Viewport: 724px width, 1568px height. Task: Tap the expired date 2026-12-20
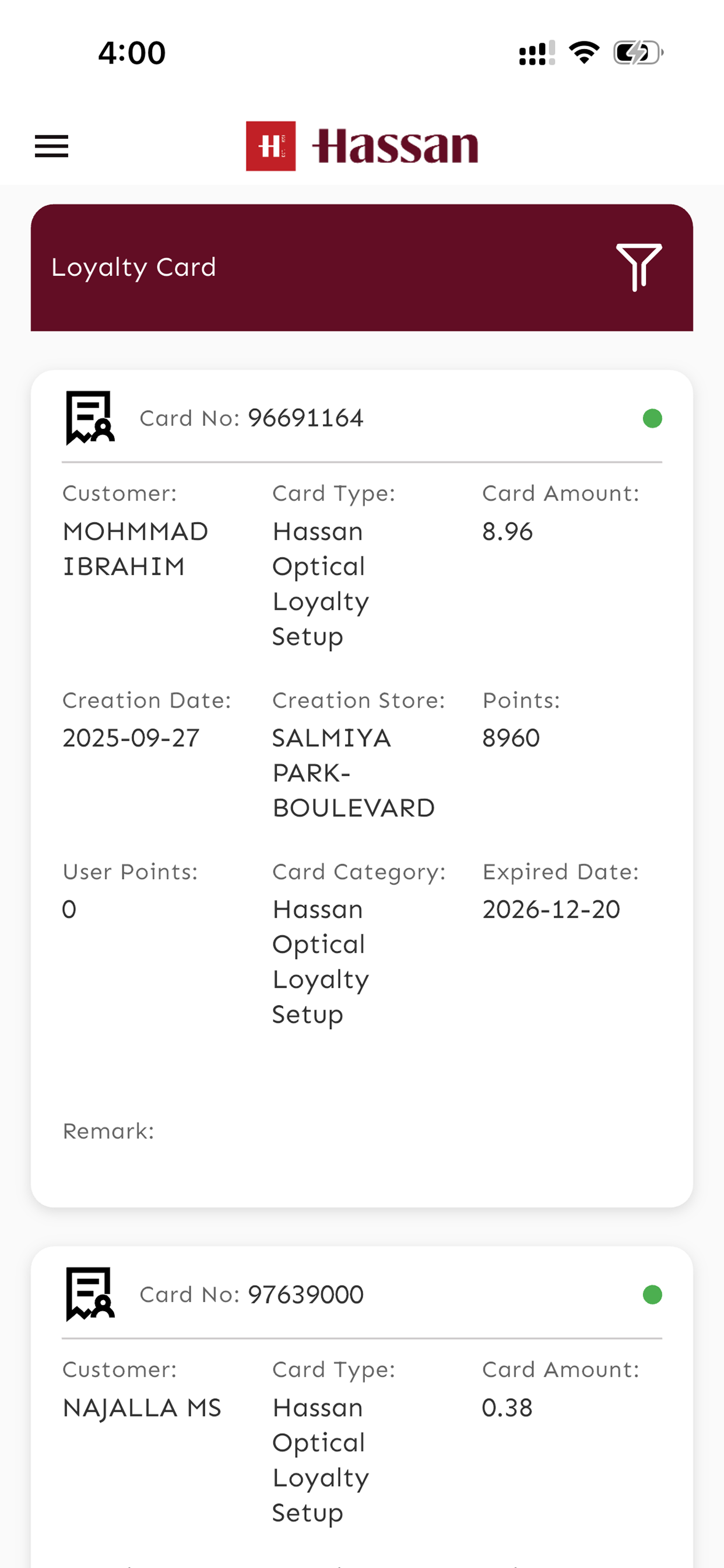coord(551,909)
